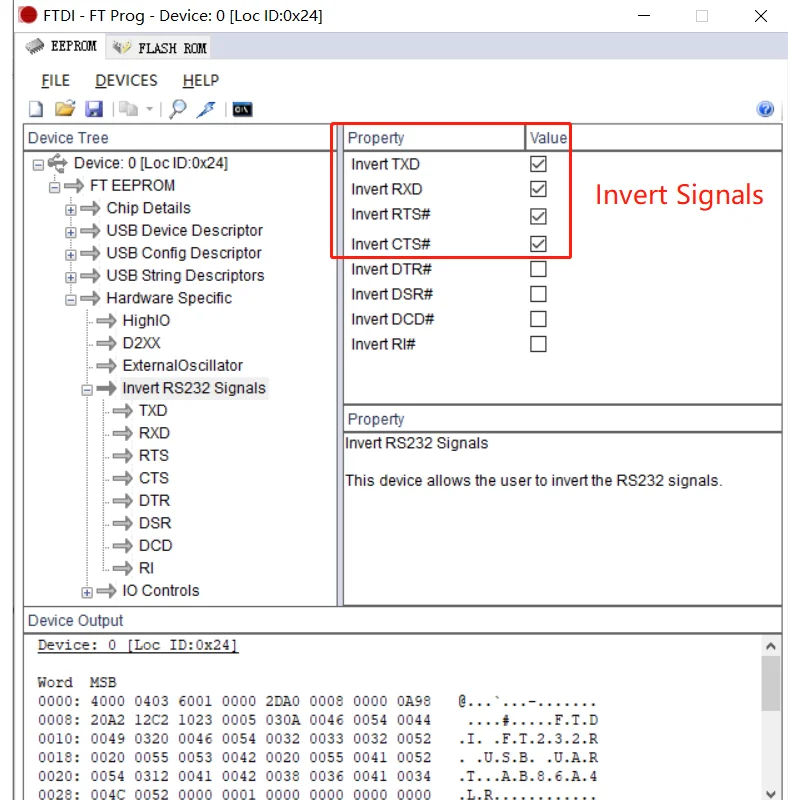
Task: Click the Value column header
Action: (x=548, y=138)
